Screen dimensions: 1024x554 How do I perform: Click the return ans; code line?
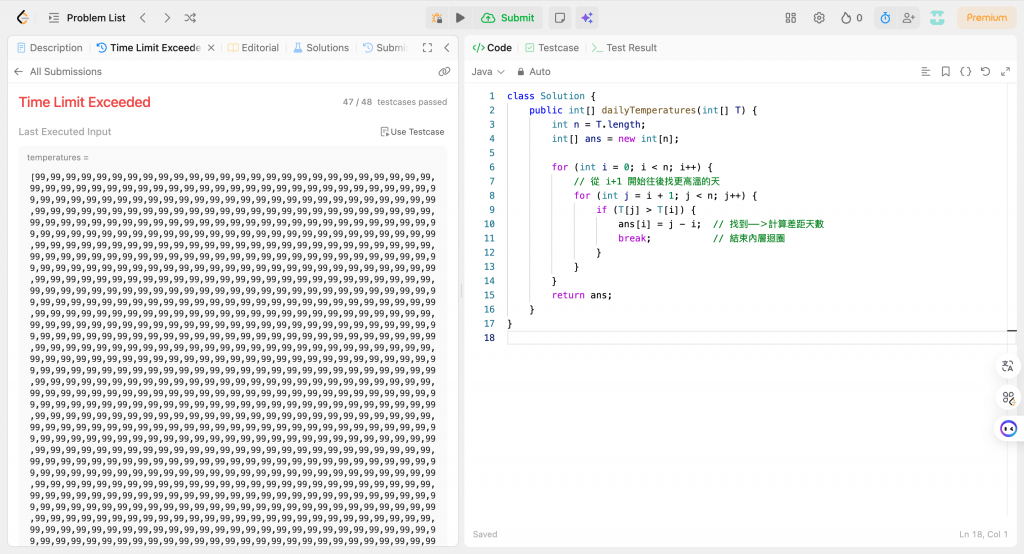click(x=581, y=295)
